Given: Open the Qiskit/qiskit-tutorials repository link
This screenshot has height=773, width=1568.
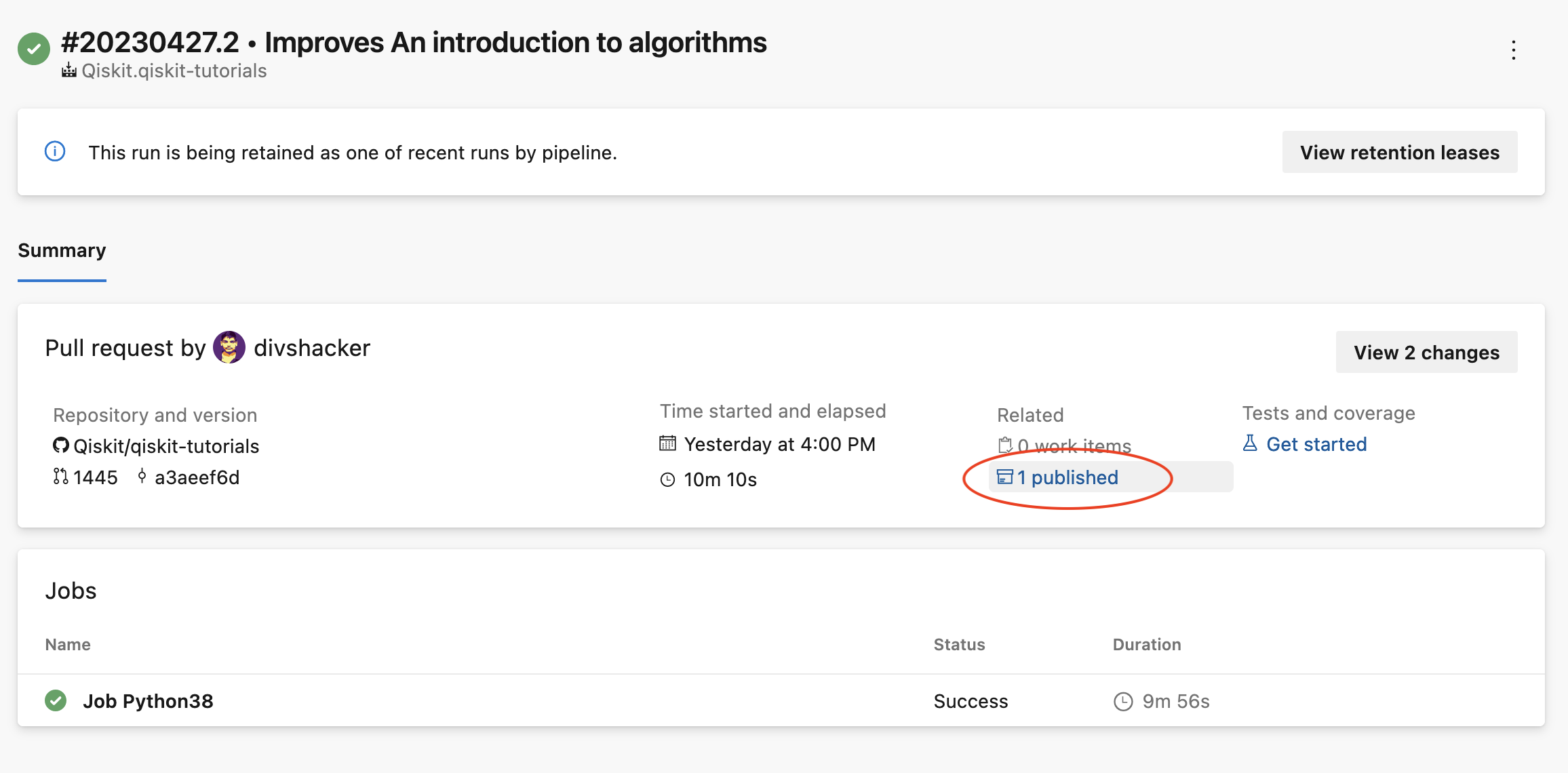Looking at the screenshot, I should 166,445.
